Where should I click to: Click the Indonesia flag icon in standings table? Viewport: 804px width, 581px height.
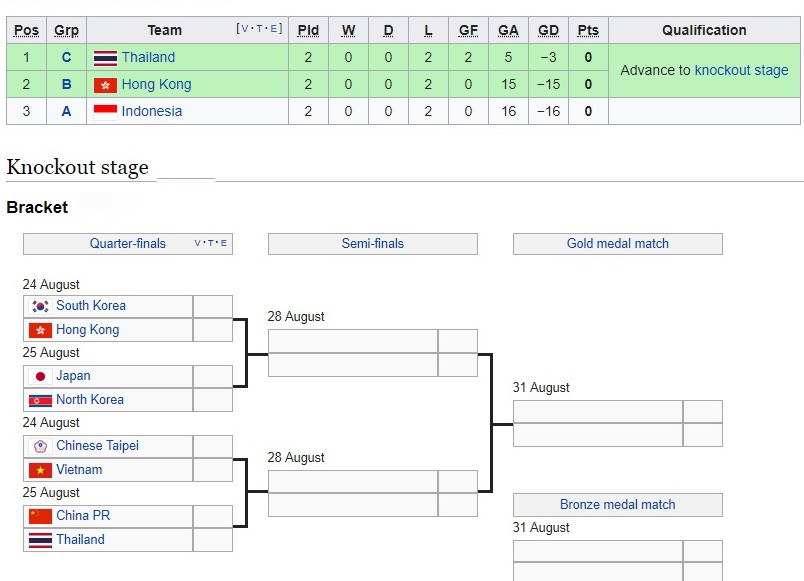coord(105,112)
